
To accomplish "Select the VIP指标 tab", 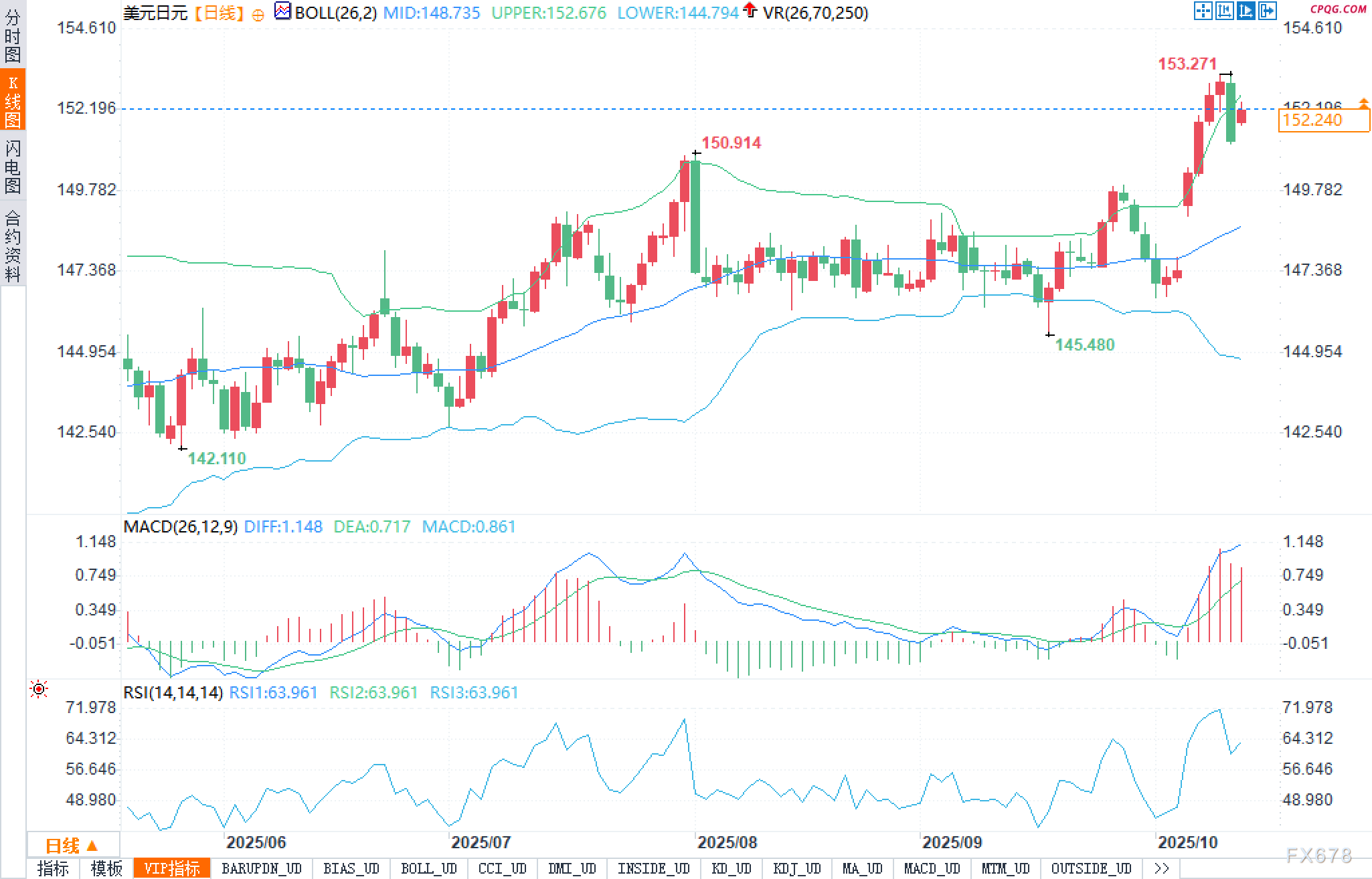I will pos(172,868).
